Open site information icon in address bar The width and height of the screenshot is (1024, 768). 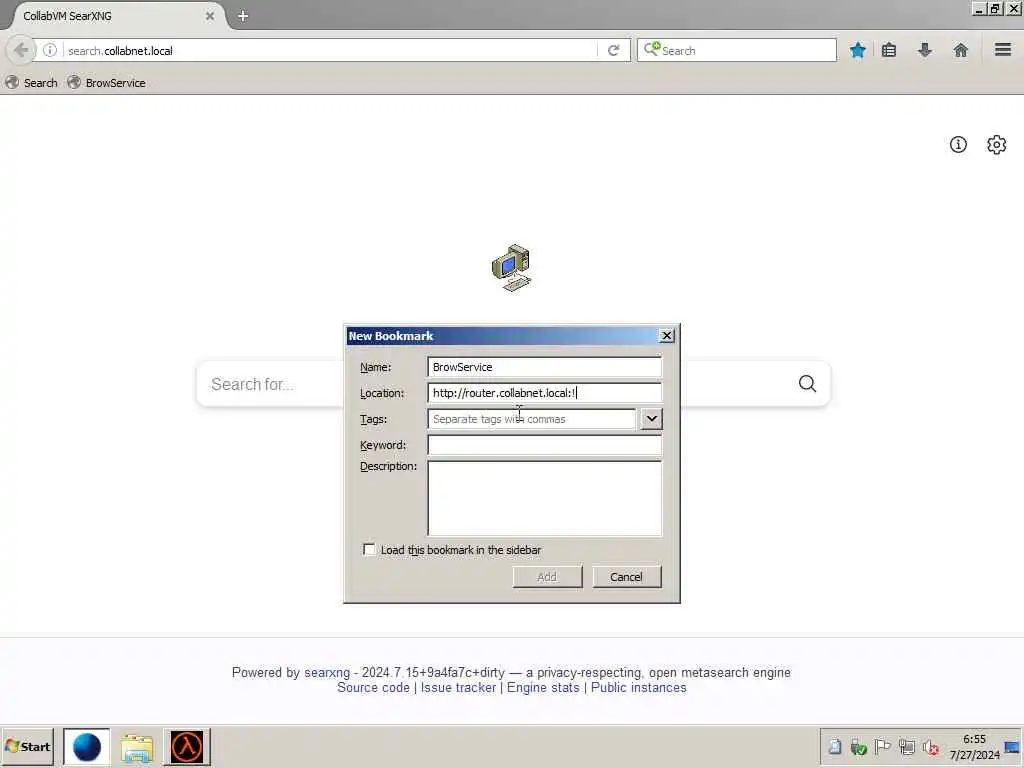pyautogui.click(x=50, y=50)
